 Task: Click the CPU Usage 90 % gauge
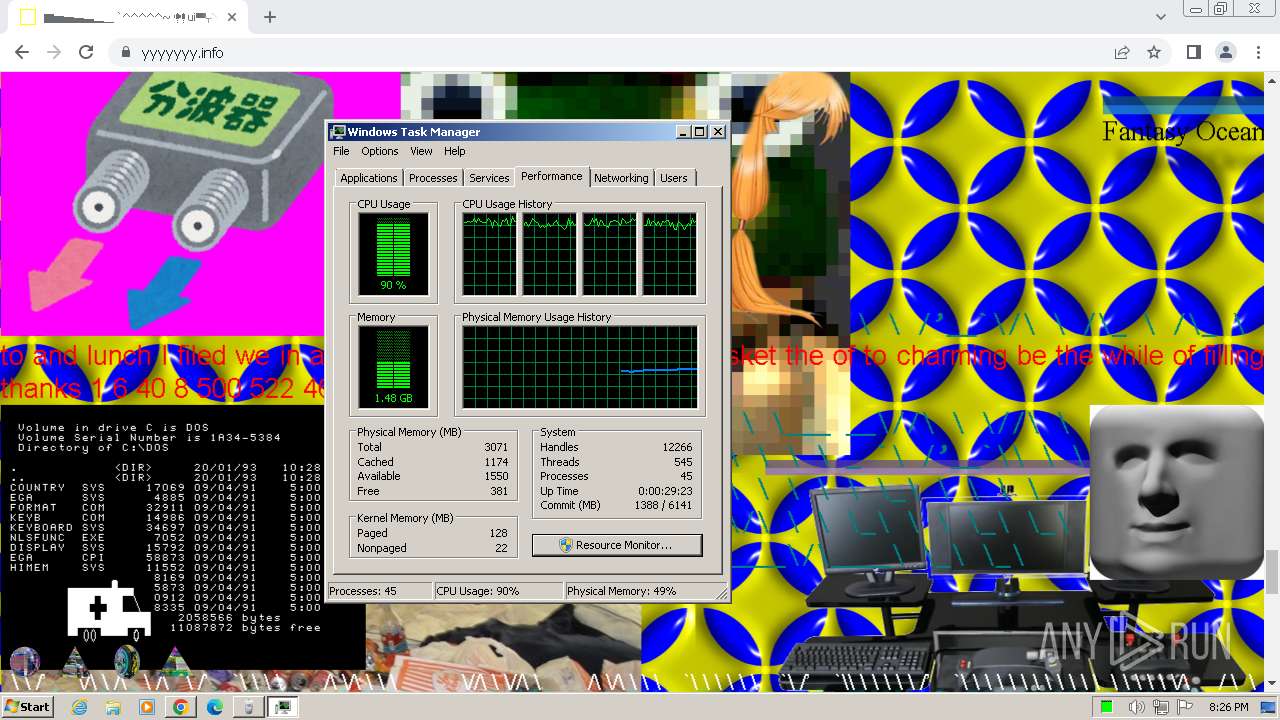pyautogui.click(x=393, y=255)
